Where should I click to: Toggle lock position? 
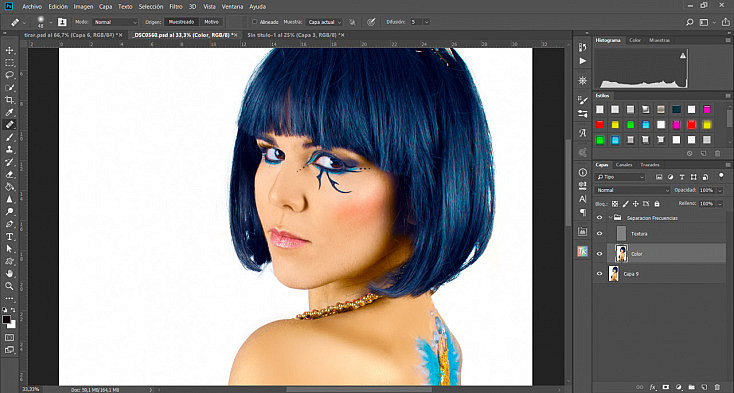point(636,204)
